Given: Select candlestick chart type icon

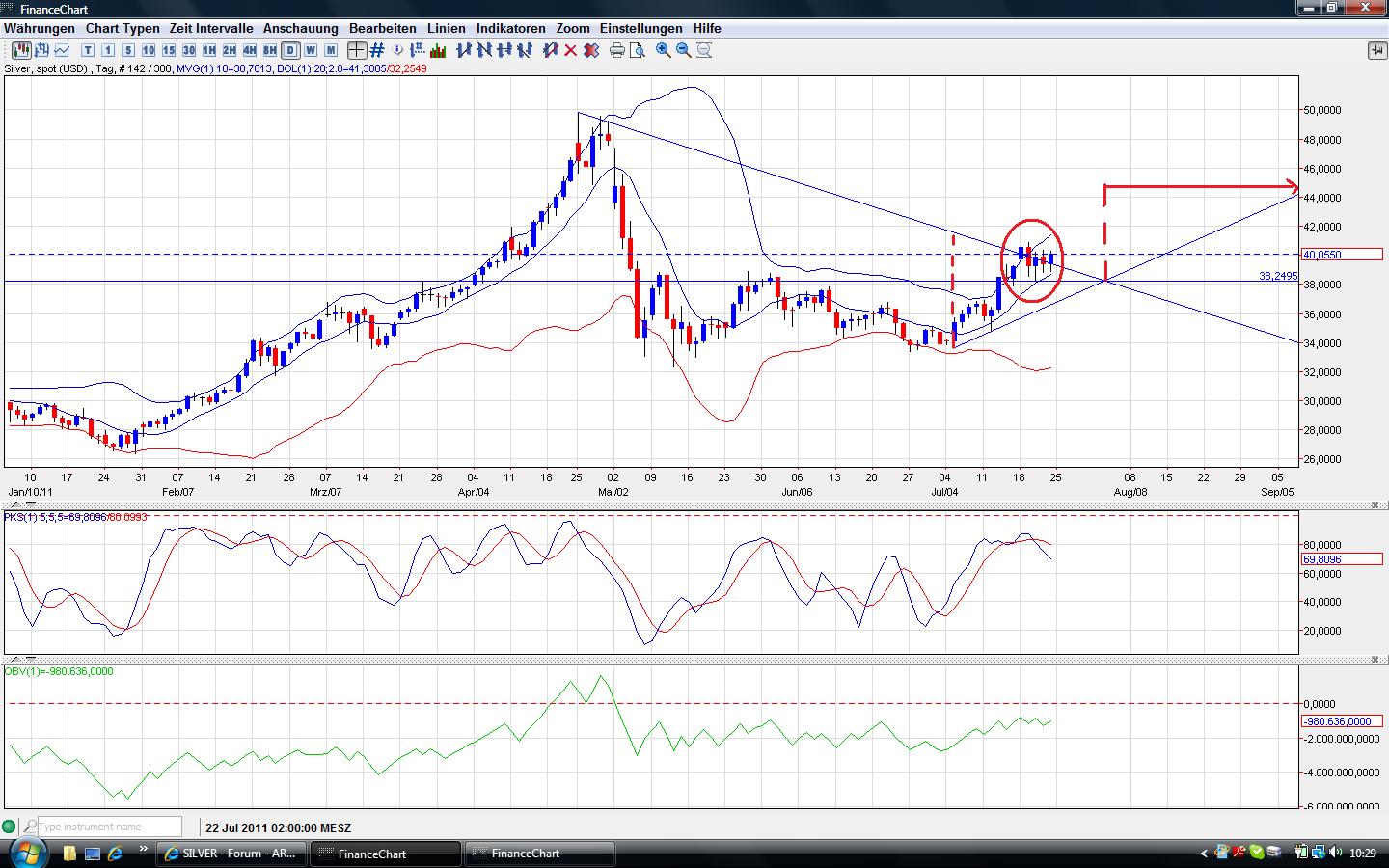Looking at the screenshot, I should click(20, 50).
